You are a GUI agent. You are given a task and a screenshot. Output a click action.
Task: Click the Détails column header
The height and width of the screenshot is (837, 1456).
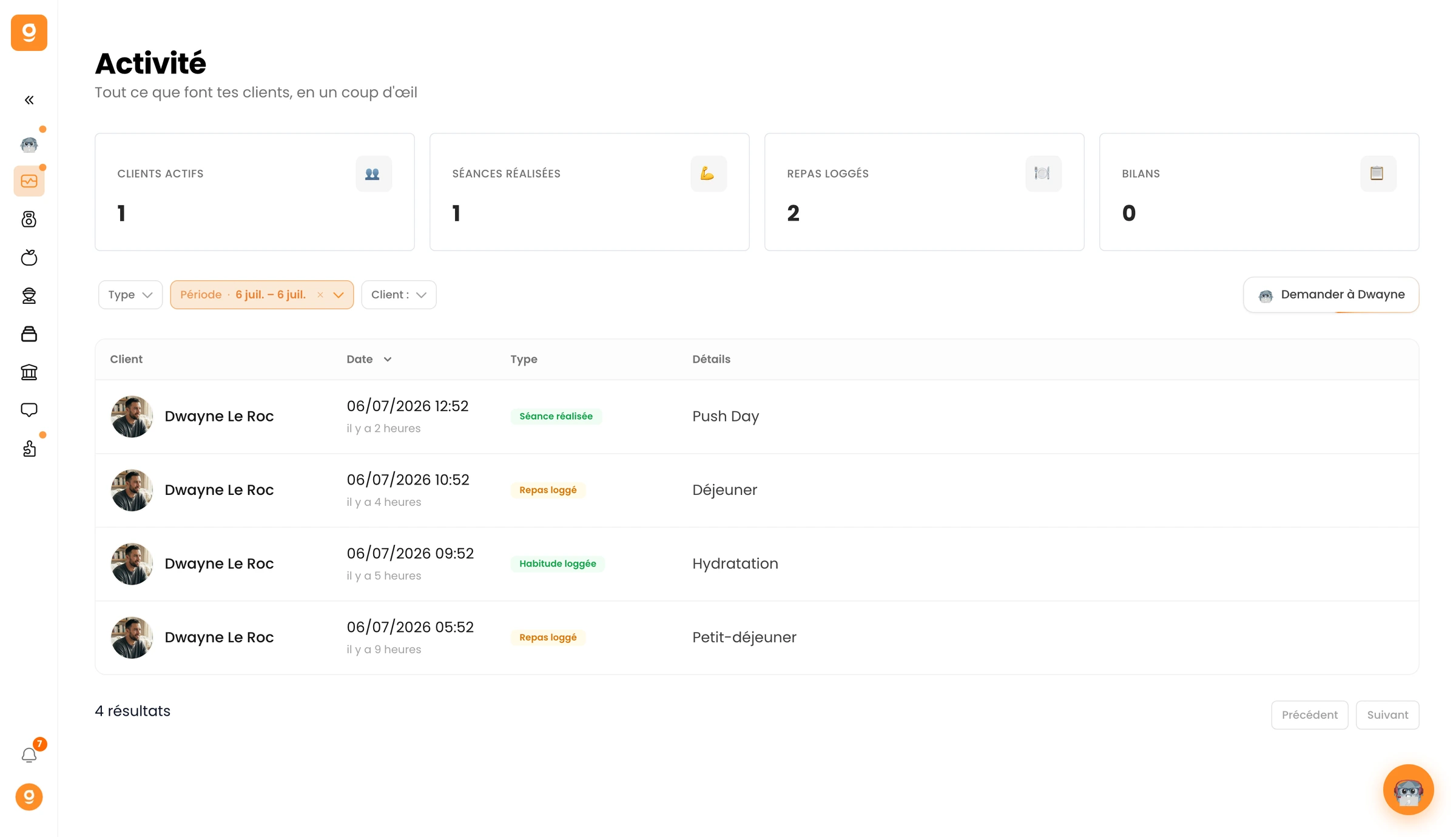(x=711, y=359)
